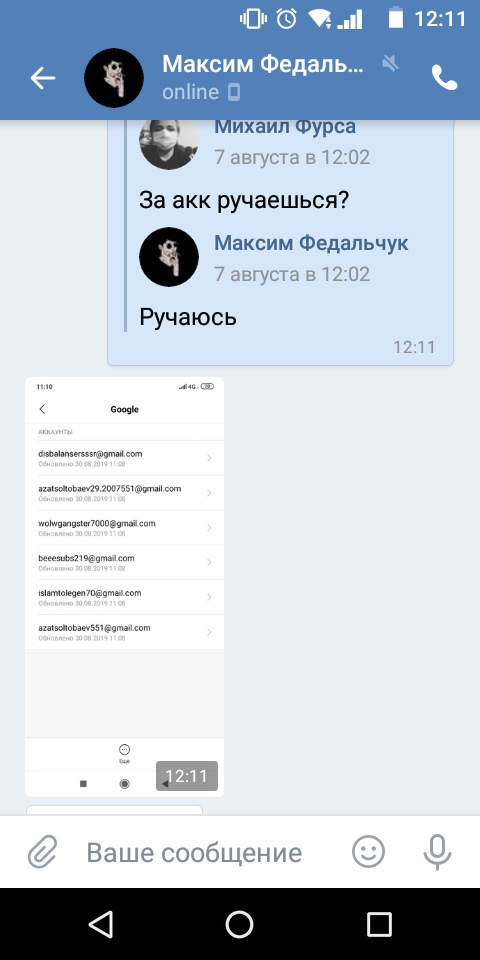480x960 pixels.
Task: Open Максим Федальчук's header avatar
Action: (x=114, y=78)
